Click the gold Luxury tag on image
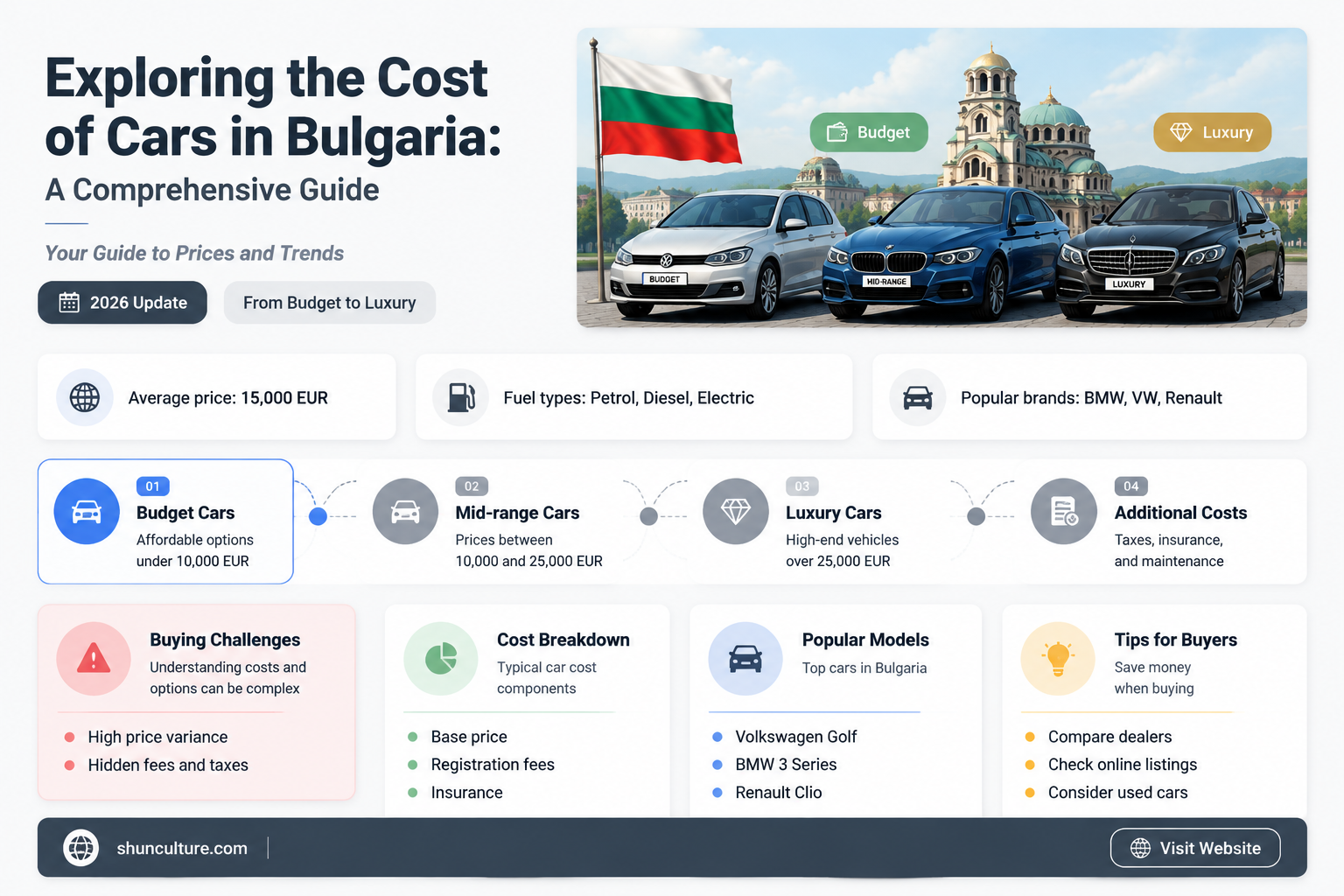Screen dimensions: 1344x896 (1212, 132)
